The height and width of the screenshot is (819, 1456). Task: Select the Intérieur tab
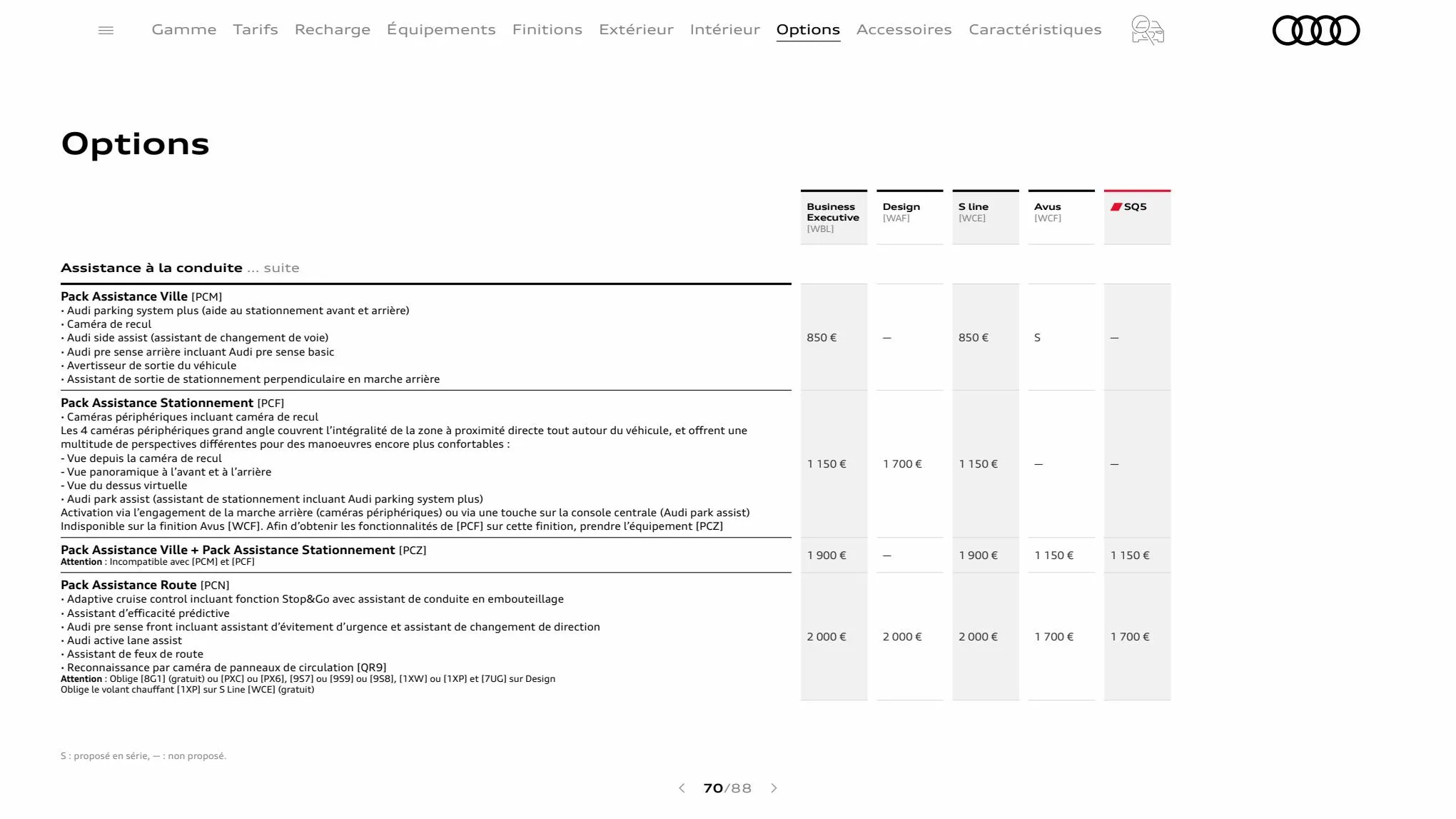pyautogui.click(x=725, y=29)
